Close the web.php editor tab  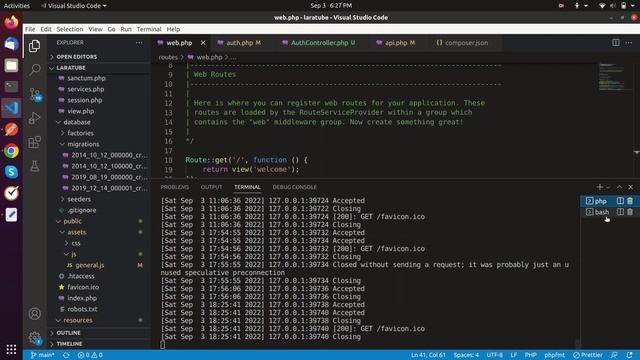pyautogui.click(x=203, y=42)
